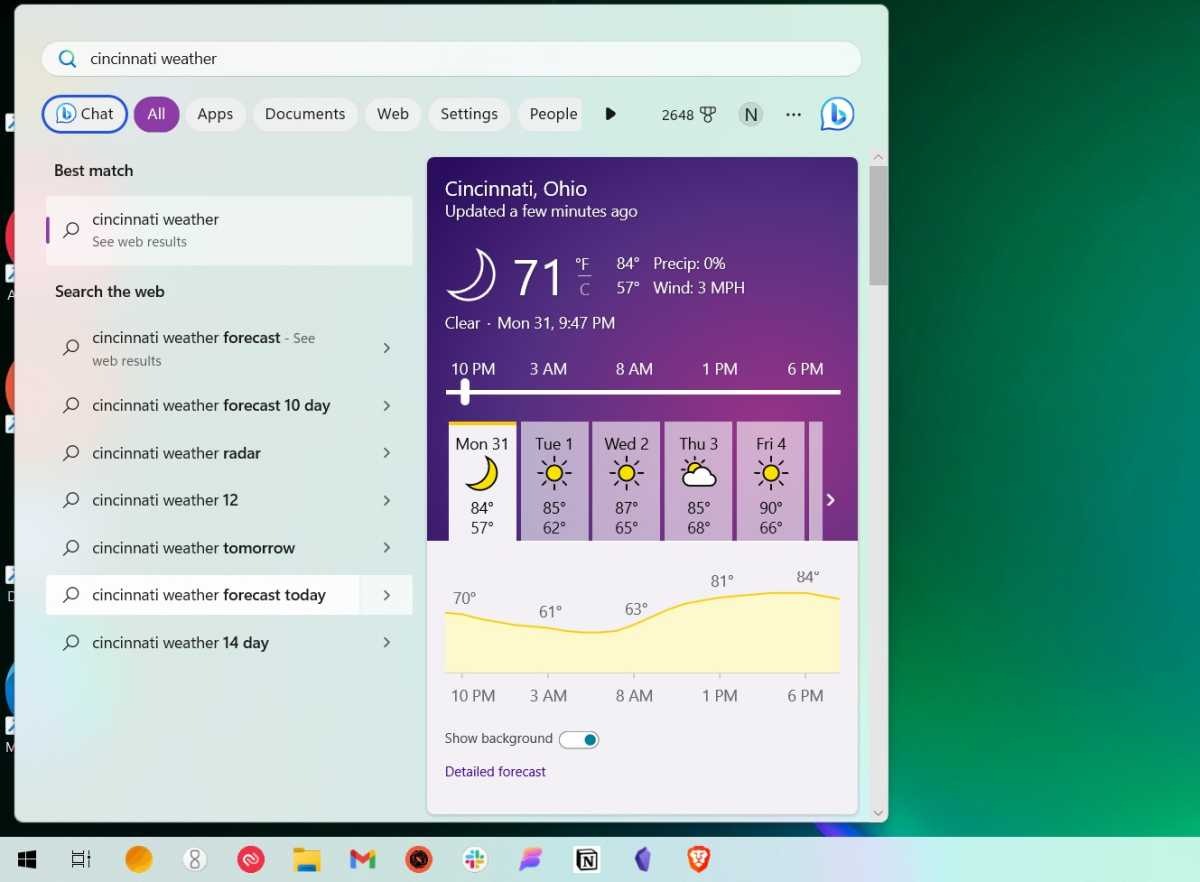Click the hourly forecast time slider handle
Image resolution: width=1200 pixels, height=882 pixels.
464,392
